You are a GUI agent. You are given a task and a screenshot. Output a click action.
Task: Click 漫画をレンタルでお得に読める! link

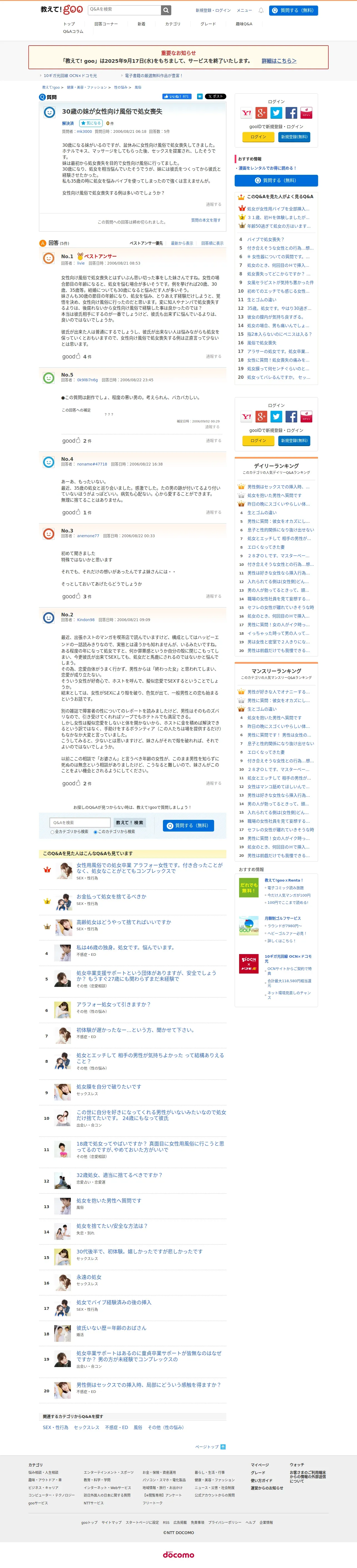click(x=267, y=168)
